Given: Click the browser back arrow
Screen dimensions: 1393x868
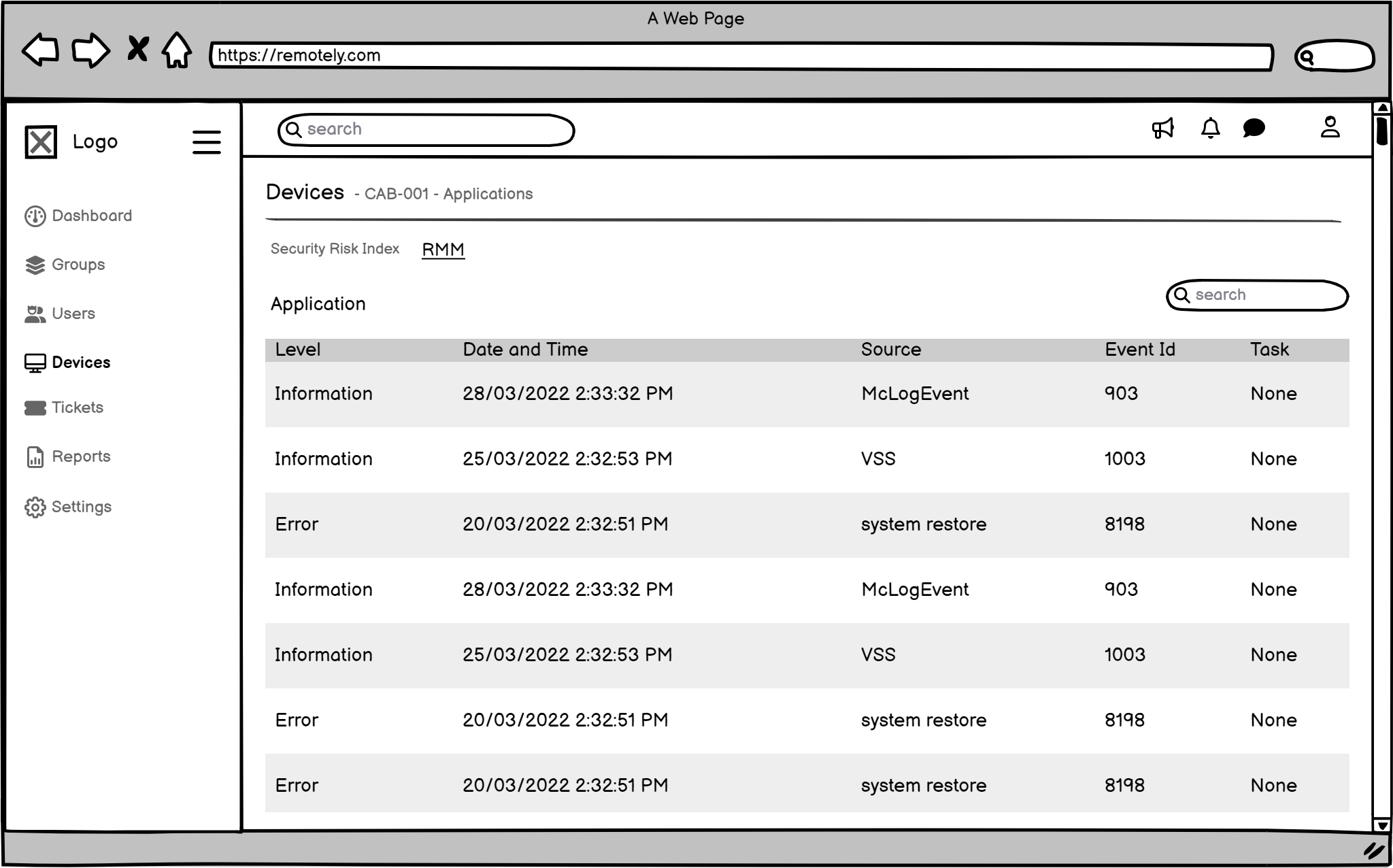Looking at the screenshot, I should (x=40, y=50).
